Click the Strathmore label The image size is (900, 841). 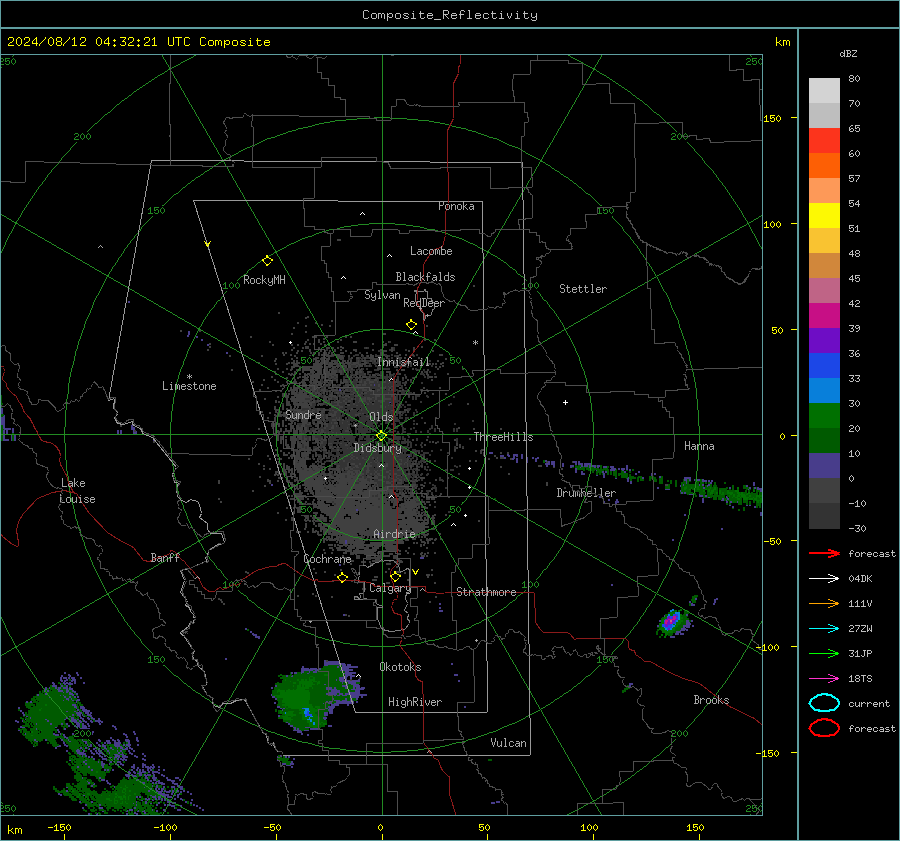pos(486,592)
